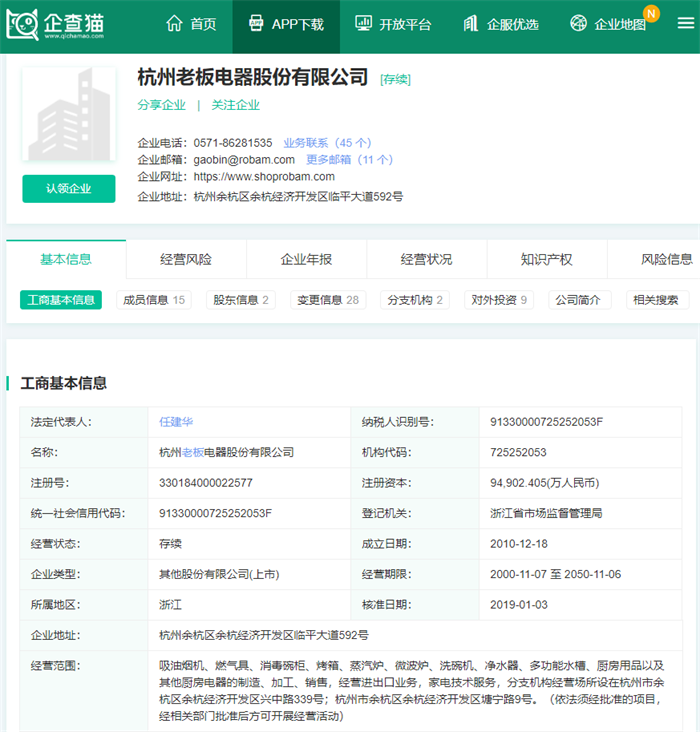This screenshot has height=732, width=700.
Task: Click the 经营范围 description text
Action: pos(412,690)
